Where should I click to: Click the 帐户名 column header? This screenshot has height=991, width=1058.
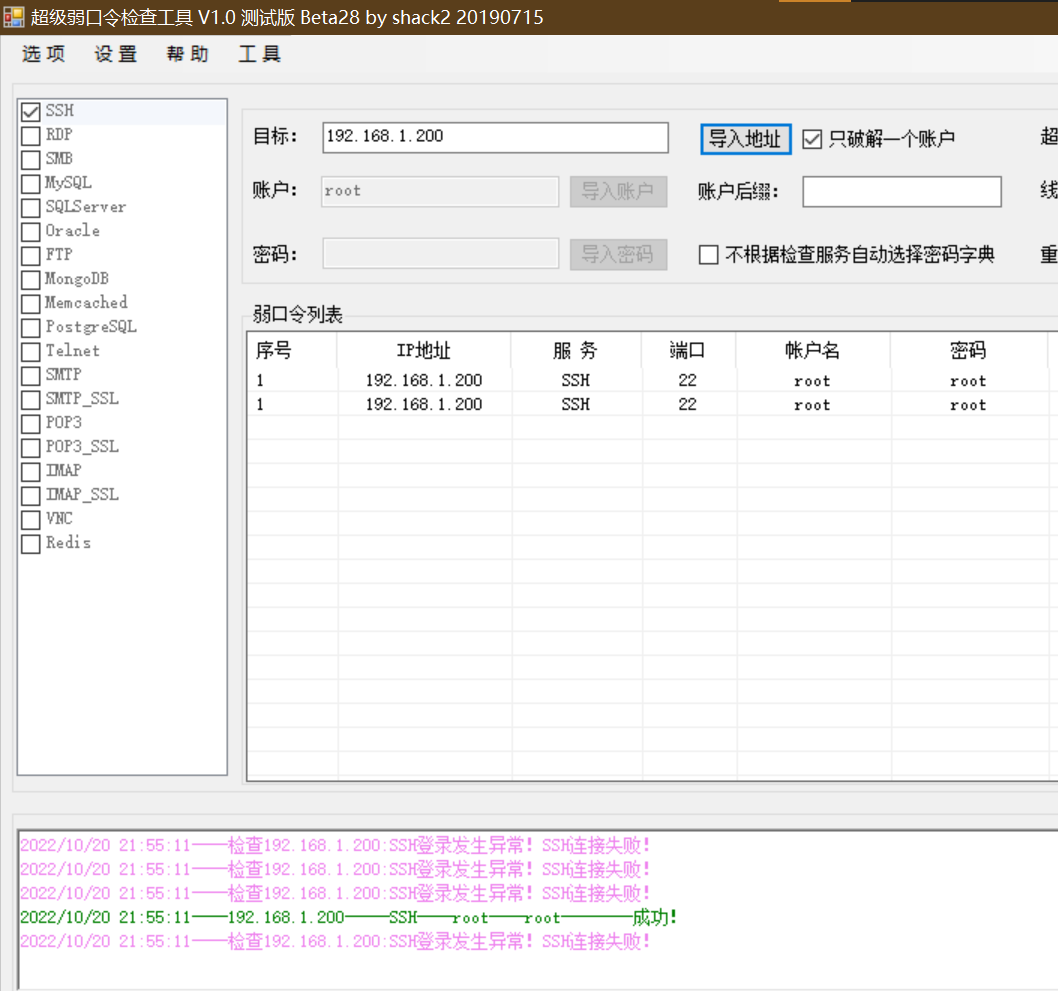pos(813,350)
